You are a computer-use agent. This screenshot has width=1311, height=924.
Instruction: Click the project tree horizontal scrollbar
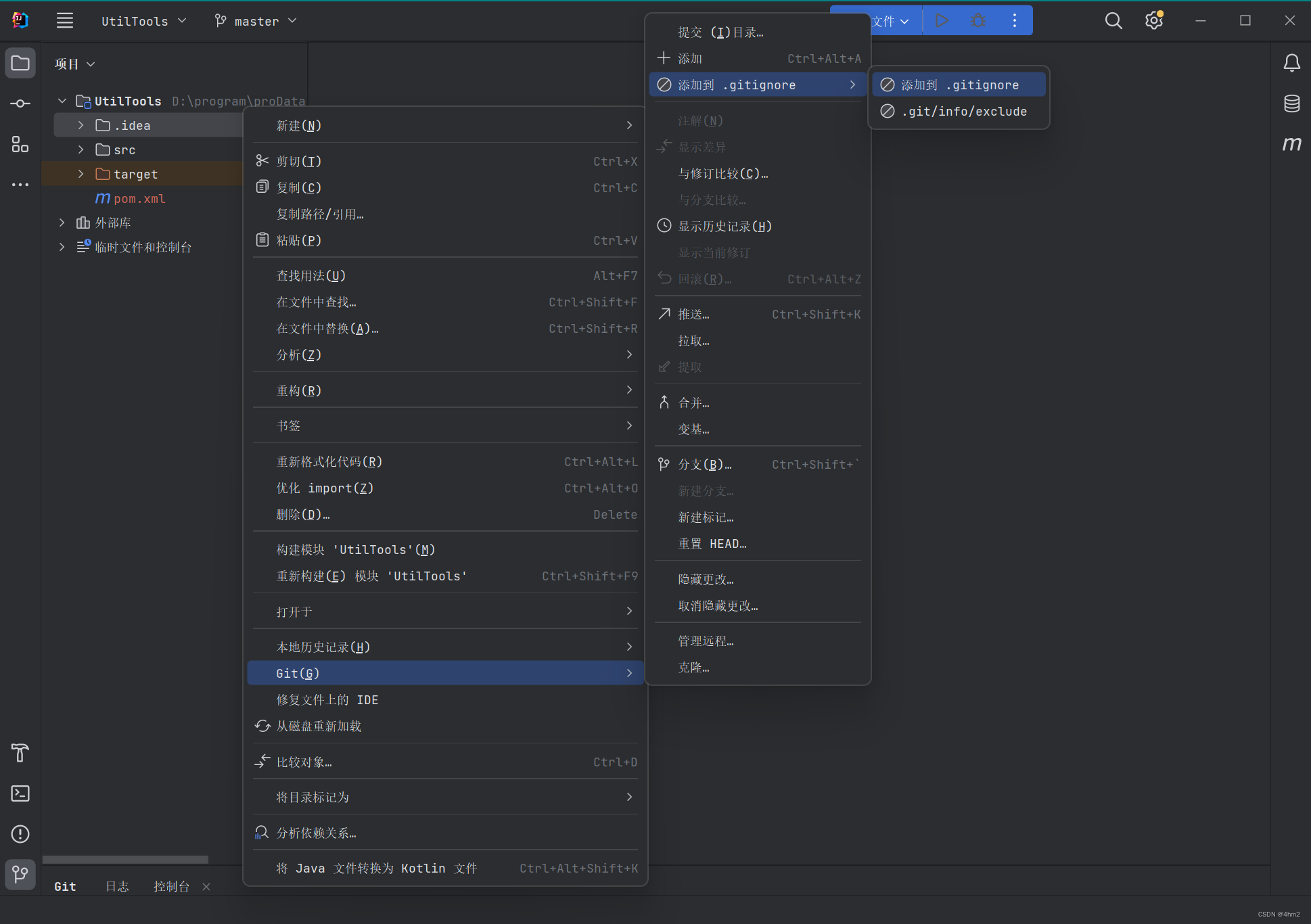pos(125,860)
